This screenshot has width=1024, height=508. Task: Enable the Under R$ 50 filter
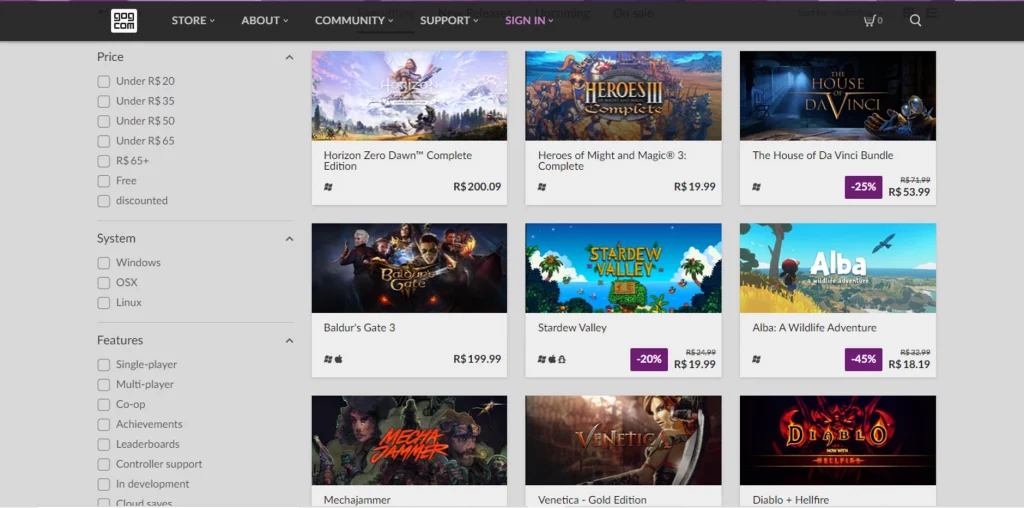[x=103, y=121]
